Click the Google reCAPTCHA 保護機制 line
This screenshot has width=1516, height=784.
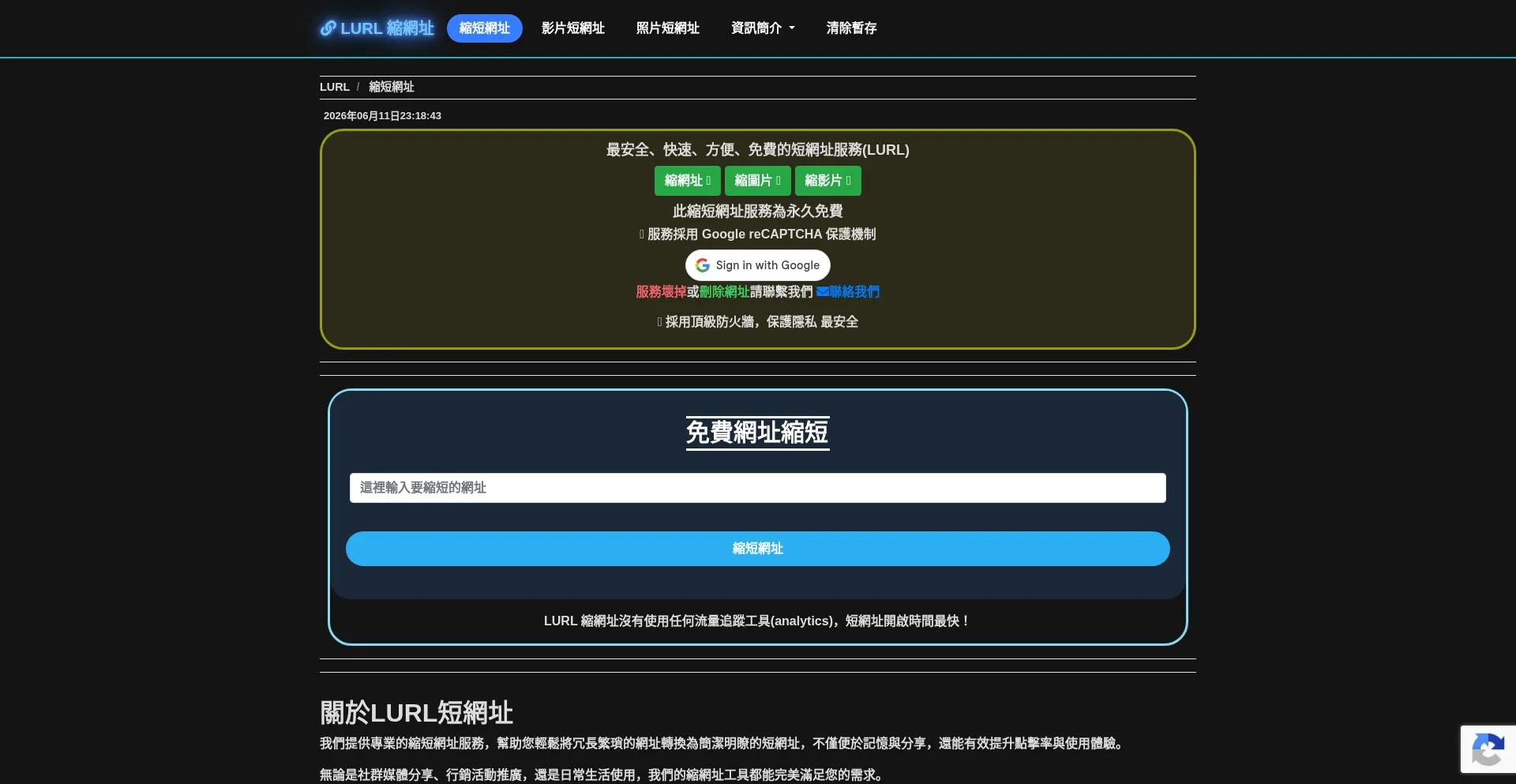(x=758, y=234)
